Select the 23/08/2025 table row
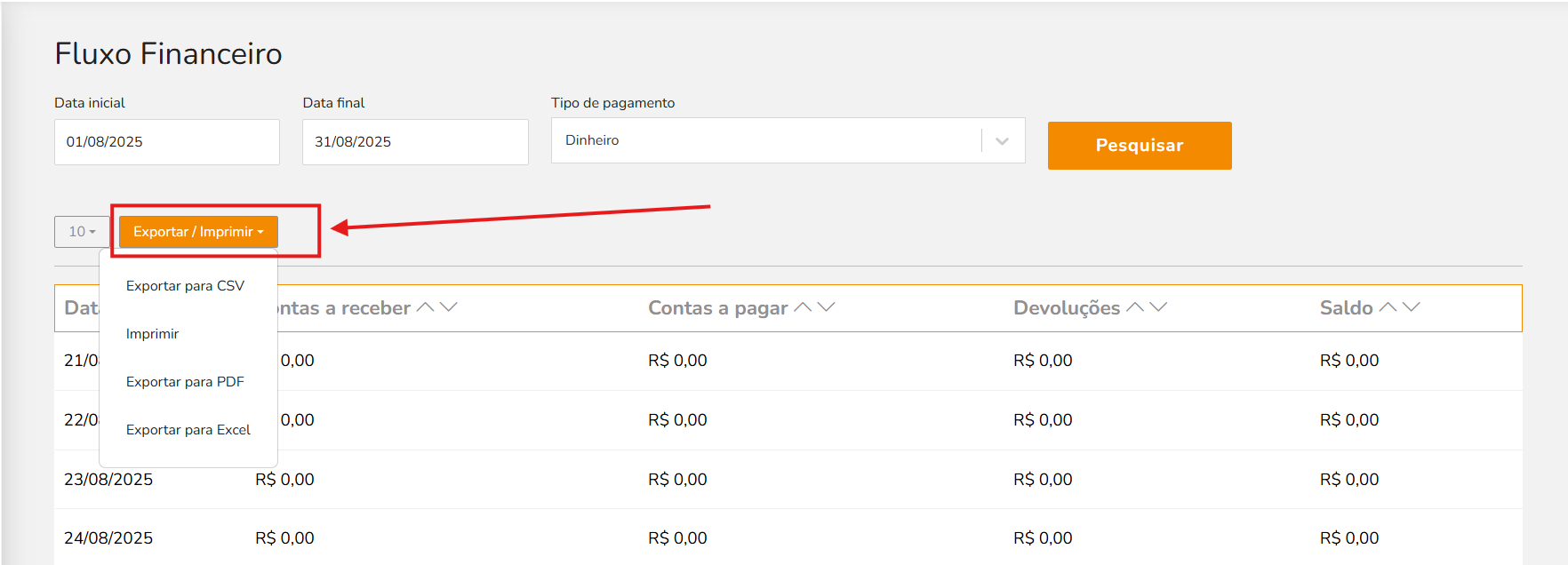Image resolution: width=1568 pixels, height=565 pixels. pos(788,480)
